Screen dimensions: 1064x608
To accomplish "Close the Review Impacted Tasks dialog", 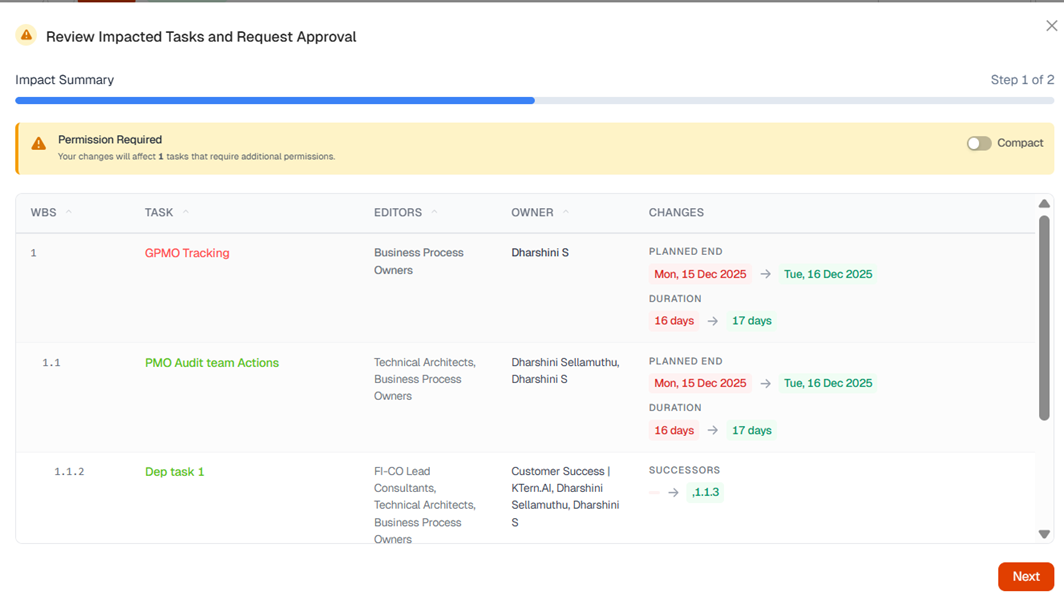I will click(x=1051, y=26).
